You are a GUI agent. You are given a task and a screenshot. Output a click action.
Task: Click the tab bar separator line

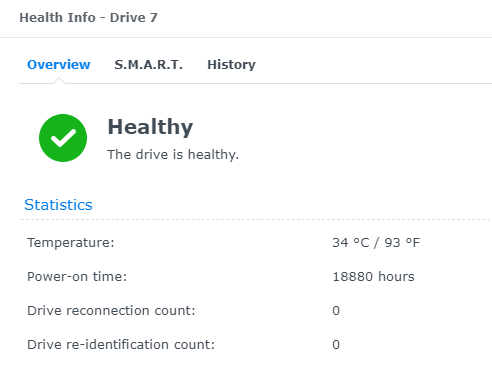[x=255, y=84]
